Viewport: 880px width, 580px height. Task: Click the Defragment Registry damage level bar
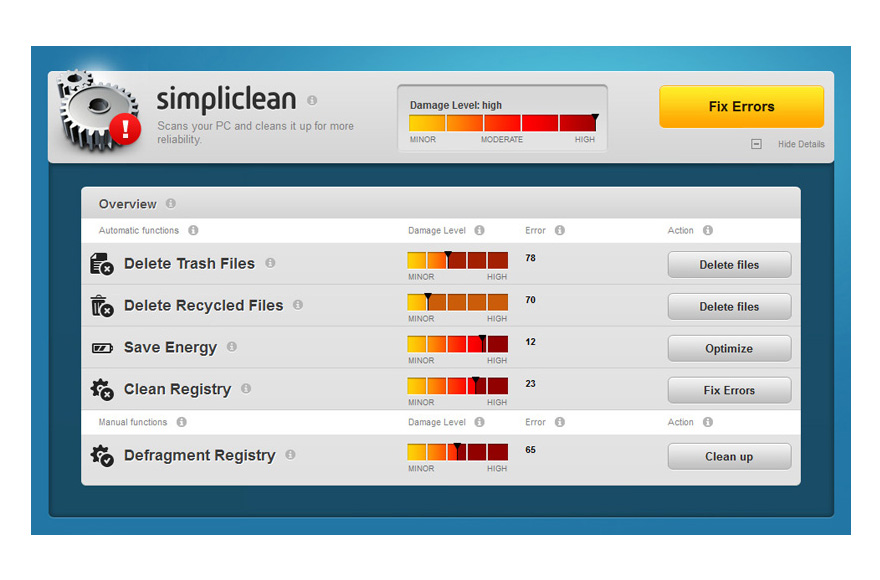(457, 452)
